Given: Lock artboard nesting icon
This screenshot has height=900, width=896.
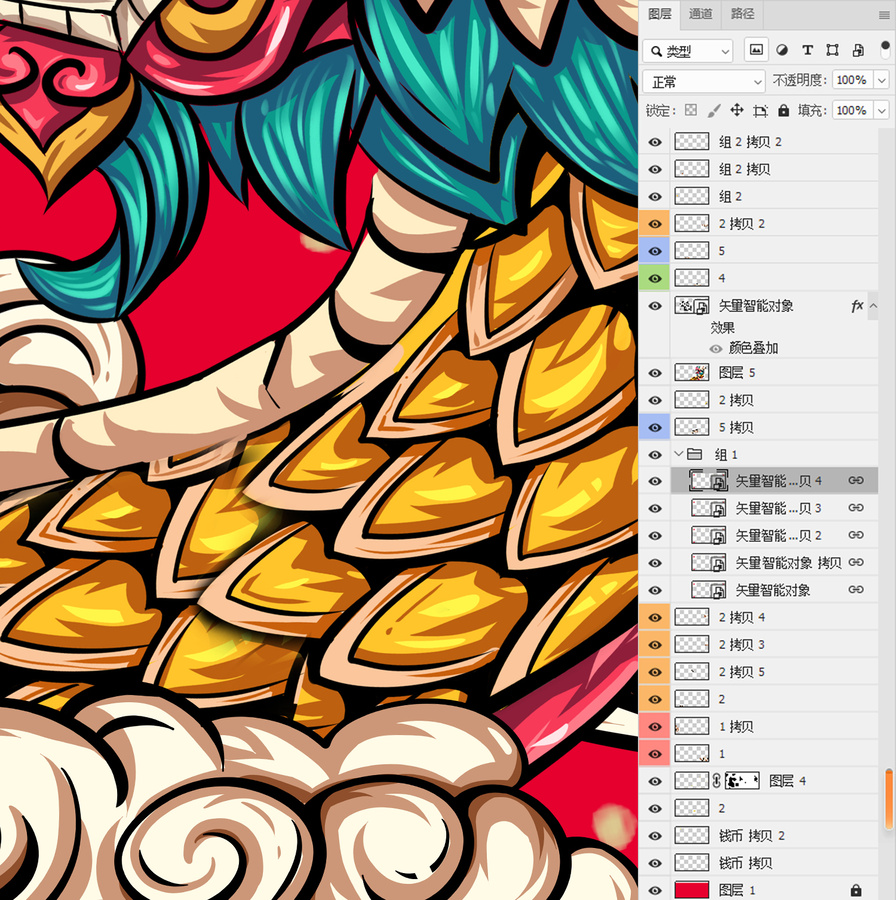Looking at the screenshot, I should 760,111.
